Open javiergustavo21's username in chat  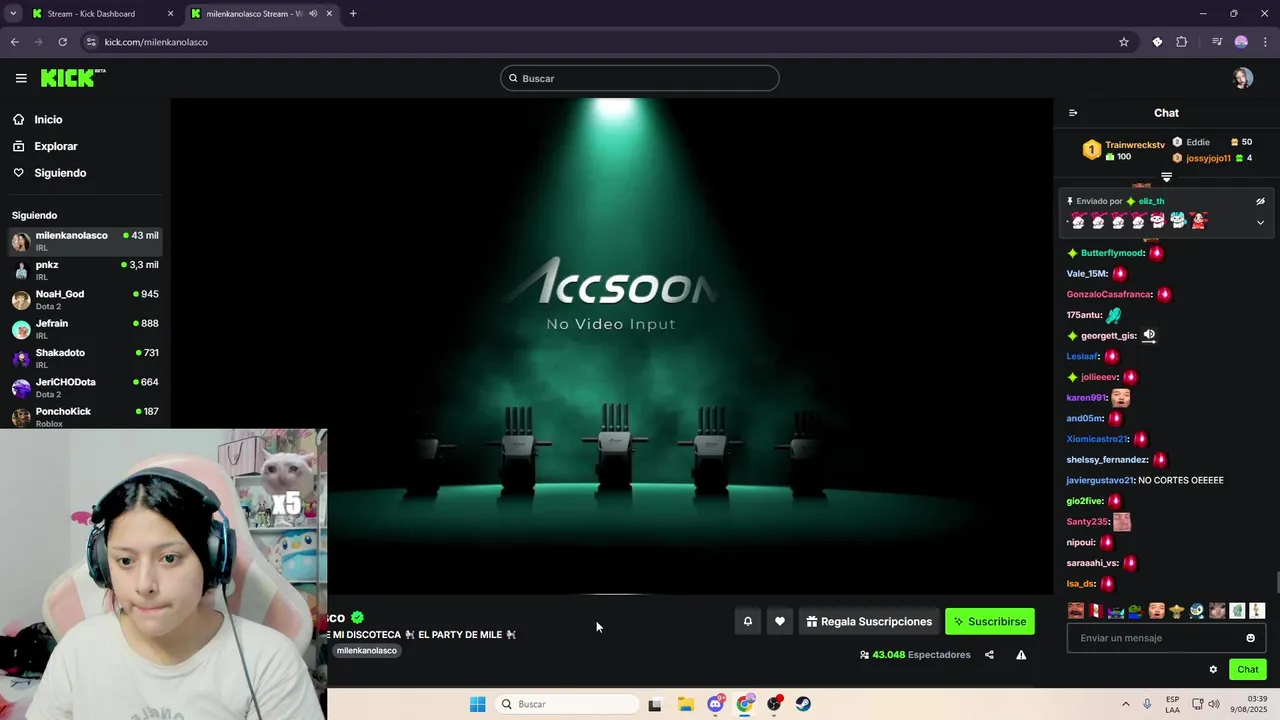[x=1100, y=480]
